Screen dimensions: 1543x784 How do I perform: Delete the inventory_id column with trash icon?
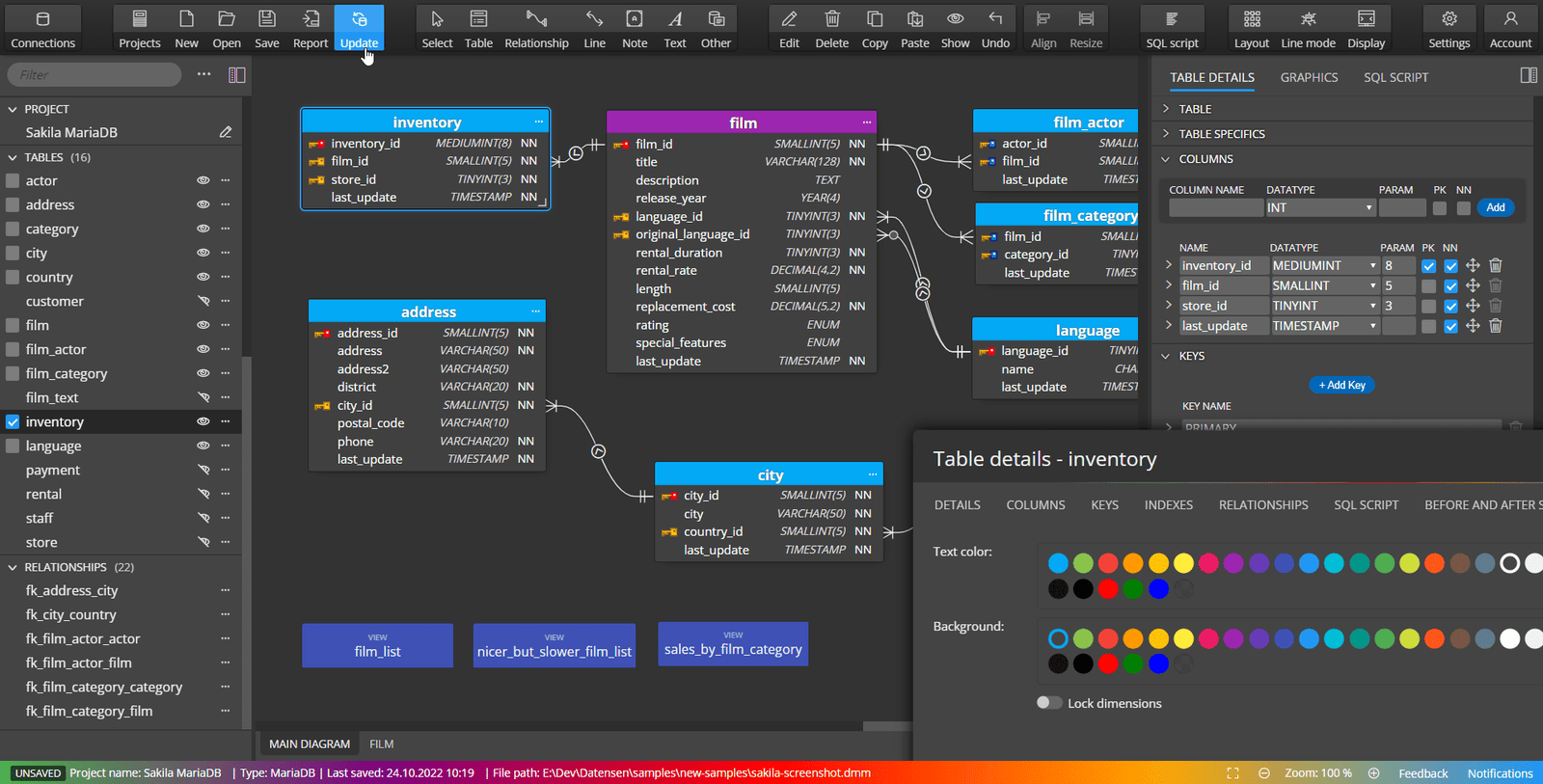point(1496,265)
